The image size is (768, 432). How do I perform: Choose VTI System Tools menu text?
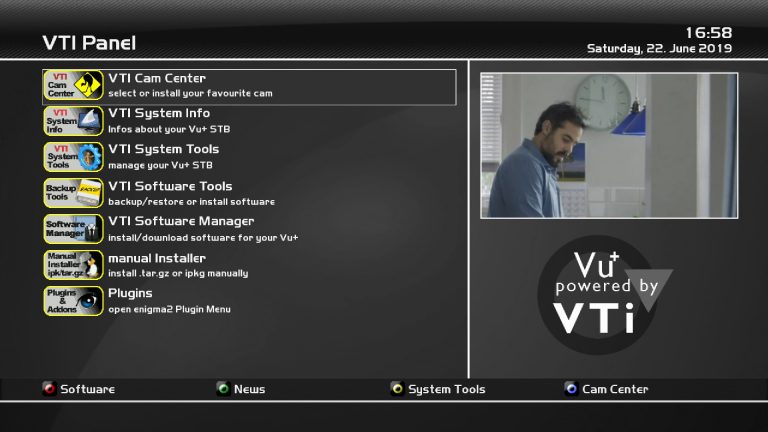point(163,150)
